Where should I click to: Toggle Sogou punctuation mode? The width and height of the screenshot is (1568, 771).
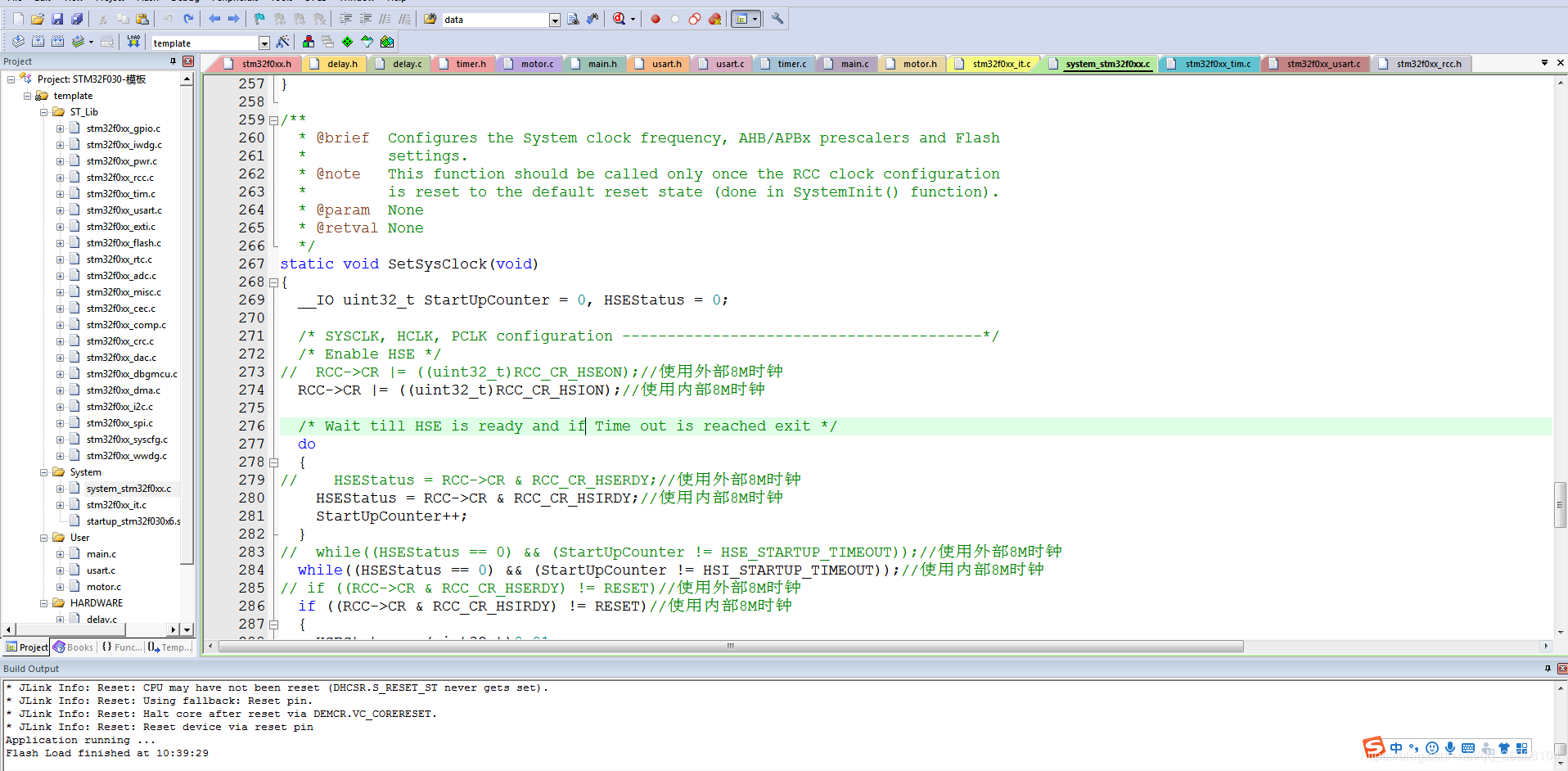point(1413,748)
